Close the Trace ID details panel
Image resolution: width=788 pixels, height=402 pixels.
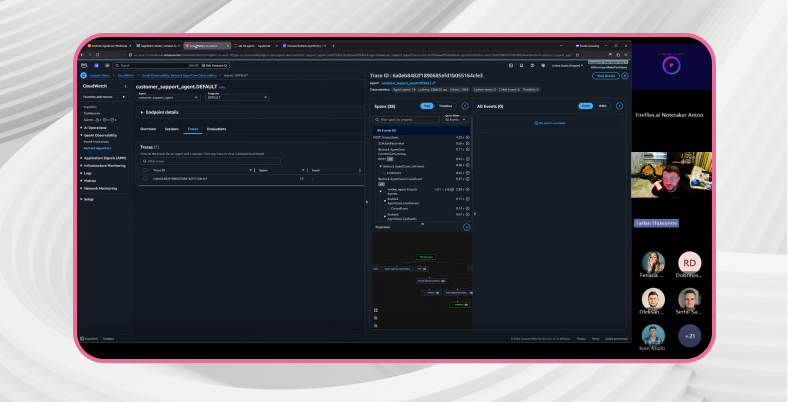point(625,76)
